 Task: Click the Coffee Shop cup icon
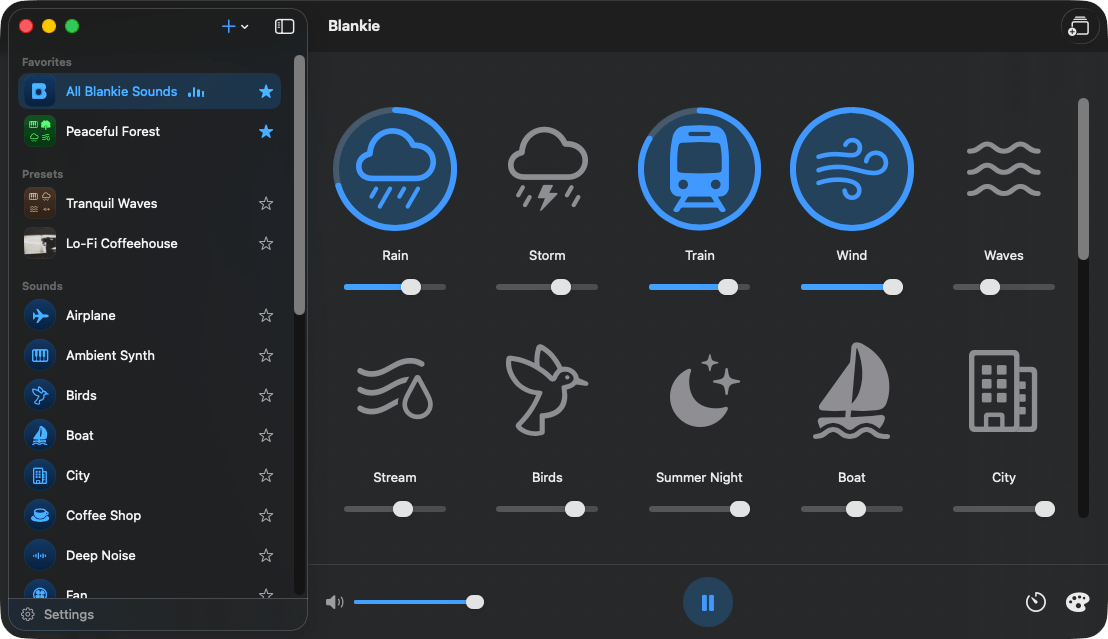40,515
